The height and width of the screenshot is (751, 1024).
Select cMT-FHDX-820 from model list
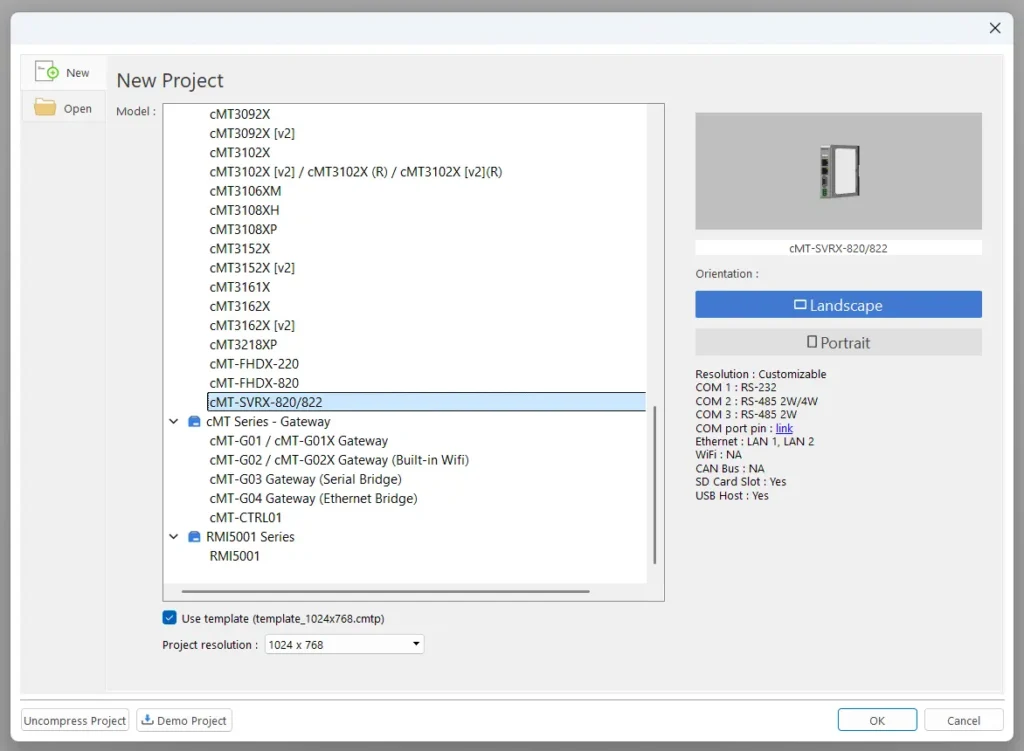pyautogui.click(x=254, y=383)
